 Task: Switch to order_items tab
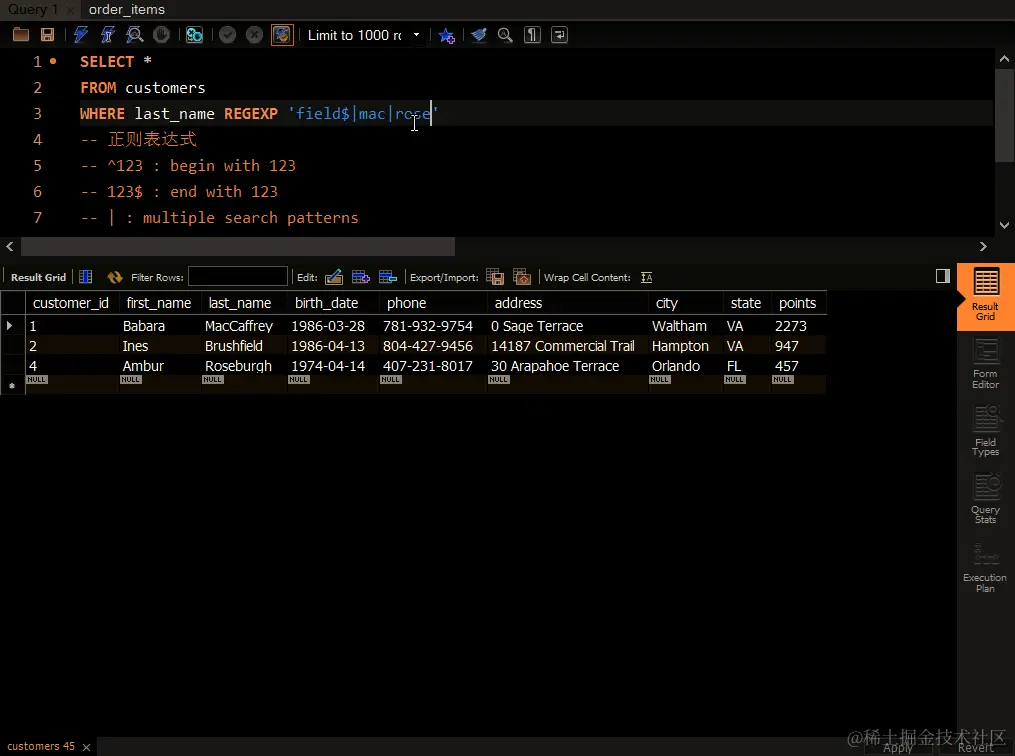[127, 9]
